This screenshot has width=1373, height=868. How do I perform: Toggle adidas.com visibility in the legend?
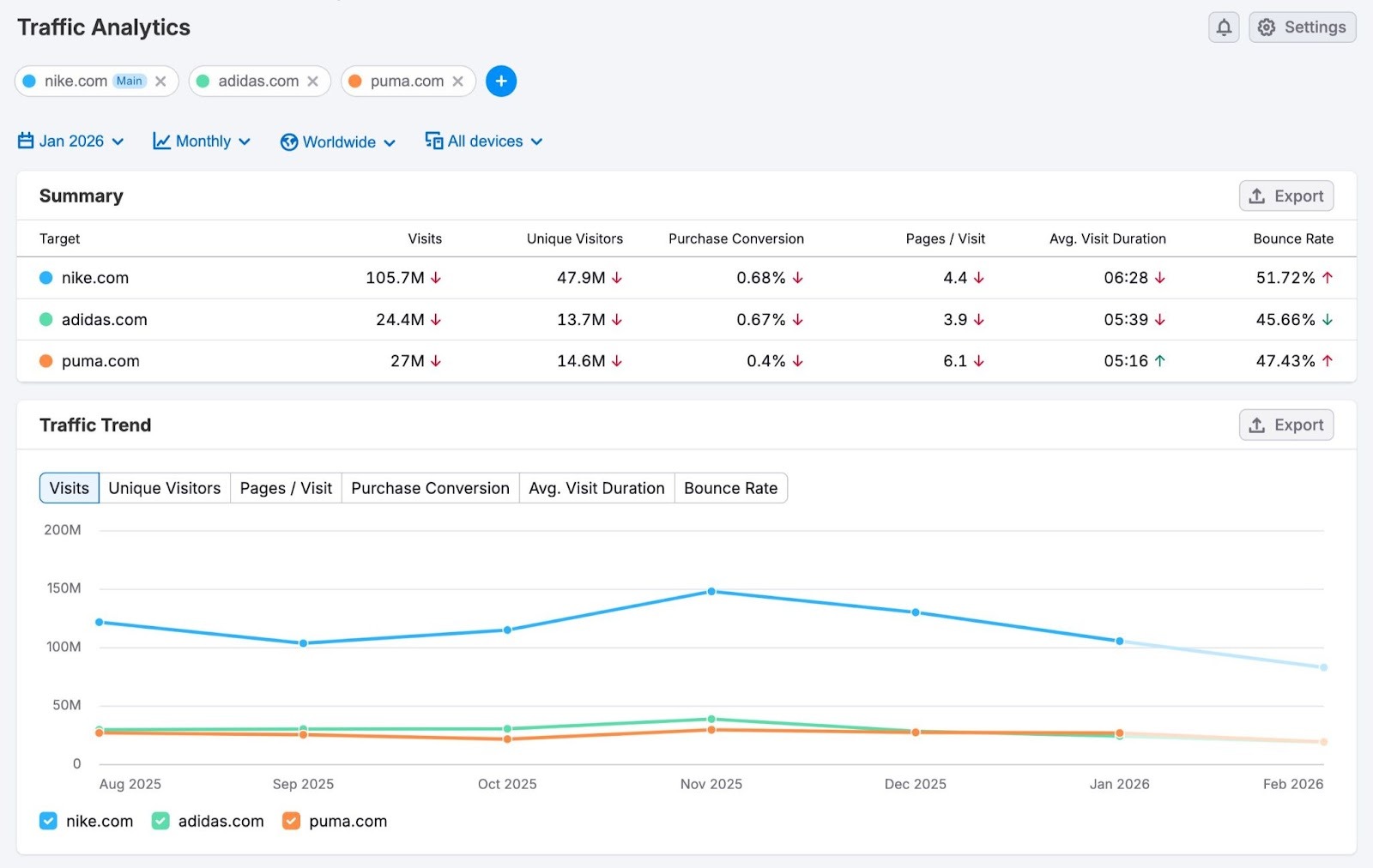click(x=160, y=821)
